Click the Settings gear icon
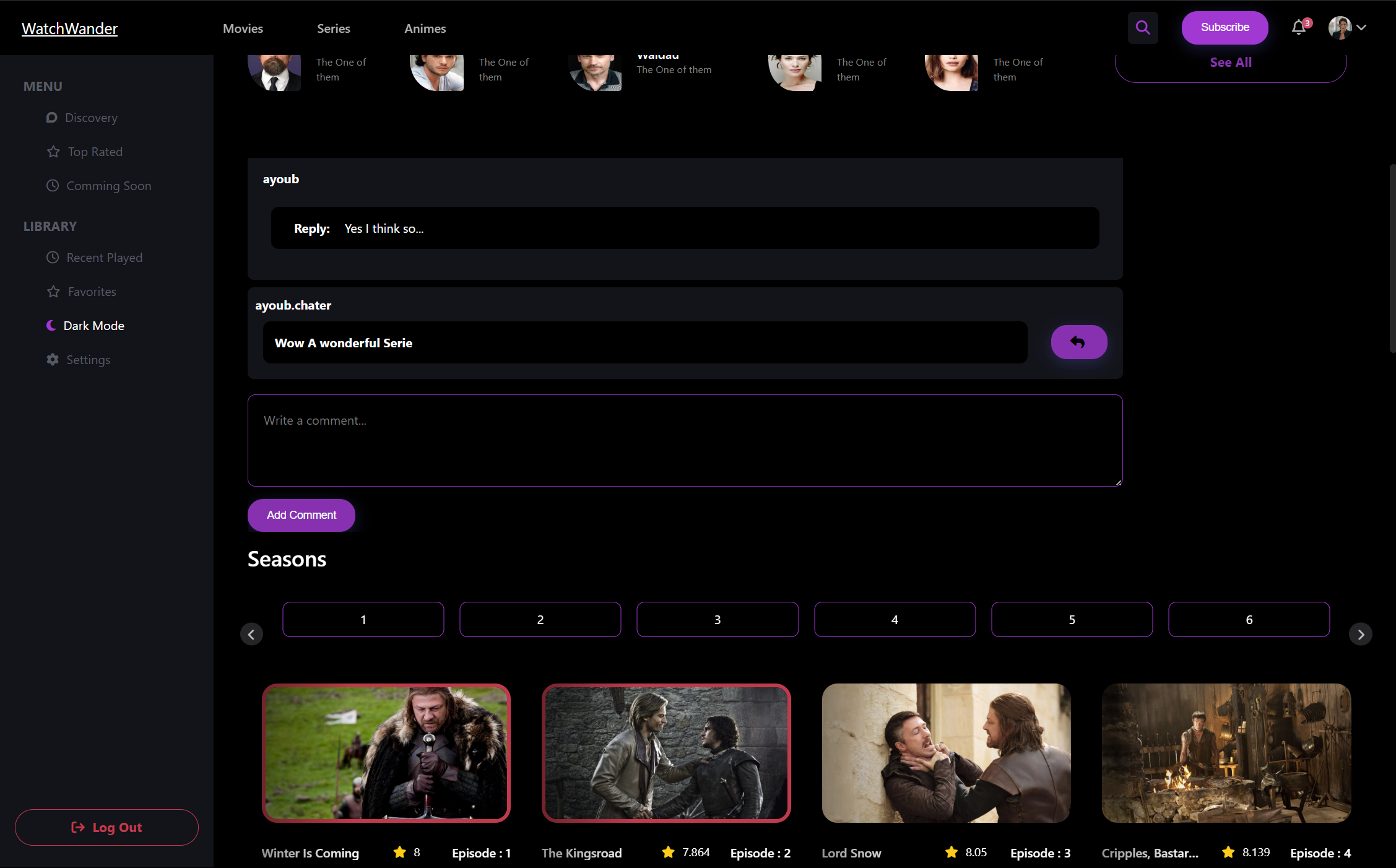 click(x=53, y=360)
